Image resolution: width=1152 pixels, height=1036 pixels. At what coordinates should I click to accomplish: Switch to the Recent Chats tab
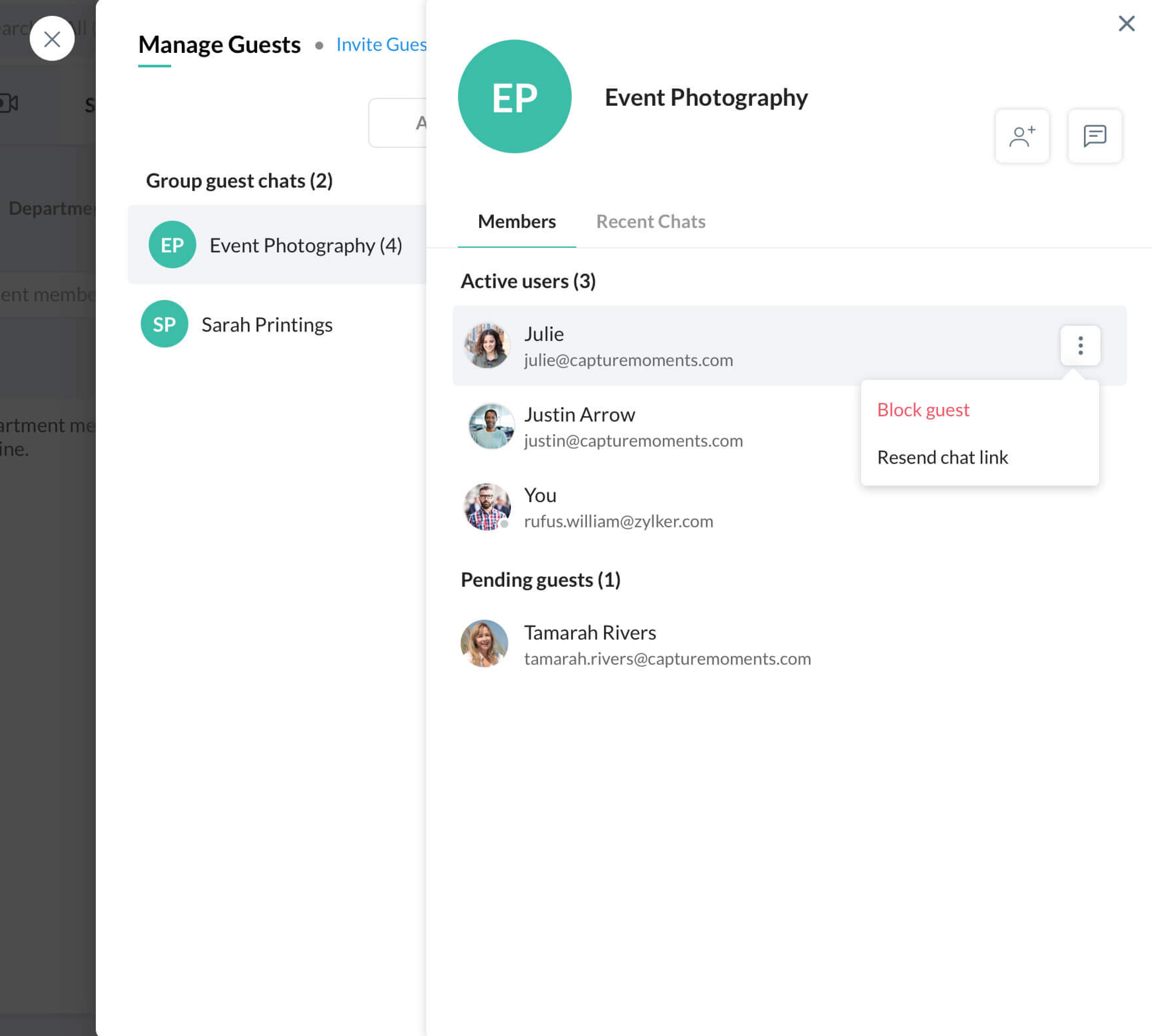[x=650, y=221]
